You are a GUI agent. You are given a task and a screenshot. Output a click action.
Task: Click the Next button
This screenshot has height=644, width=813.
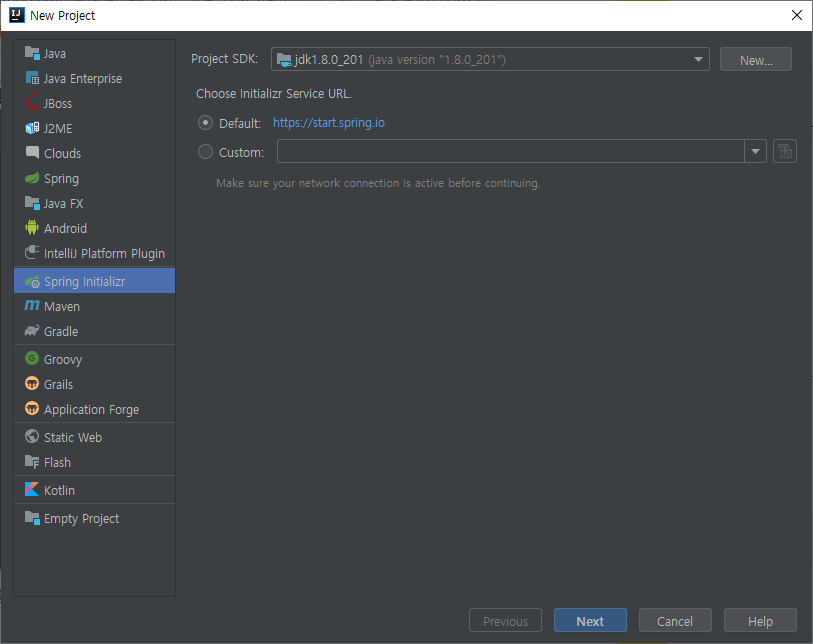590,621
